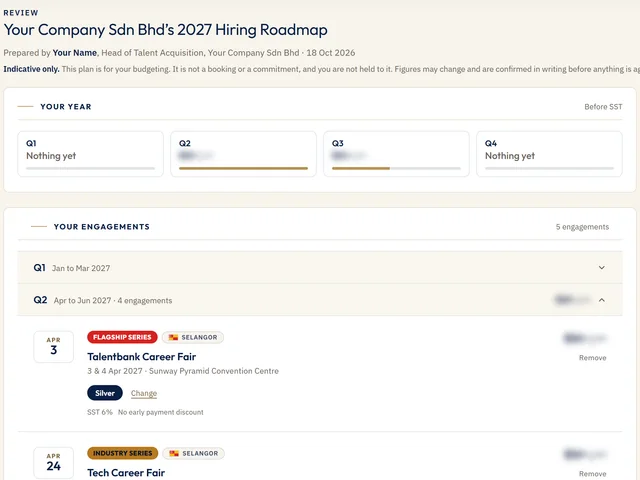The image size is (640, 480).
Task: Open the Apr 24 date tile
Action: (x=53, y=462)
